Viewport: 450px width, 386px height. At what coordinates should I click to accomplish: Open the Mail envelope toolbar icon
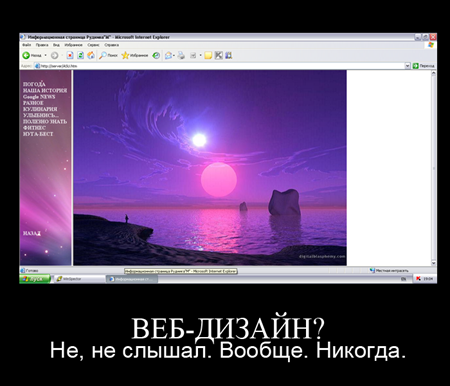coord(169,55)
